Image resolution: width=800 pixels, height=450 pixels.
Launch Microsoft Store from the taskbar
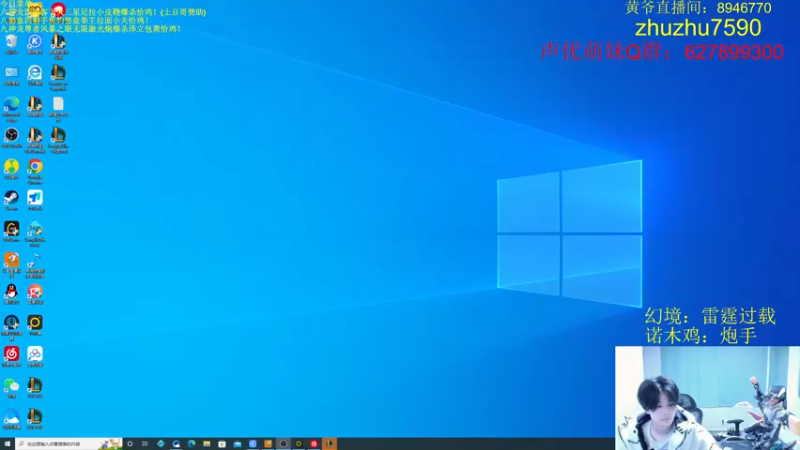click(x=222, y=444)
